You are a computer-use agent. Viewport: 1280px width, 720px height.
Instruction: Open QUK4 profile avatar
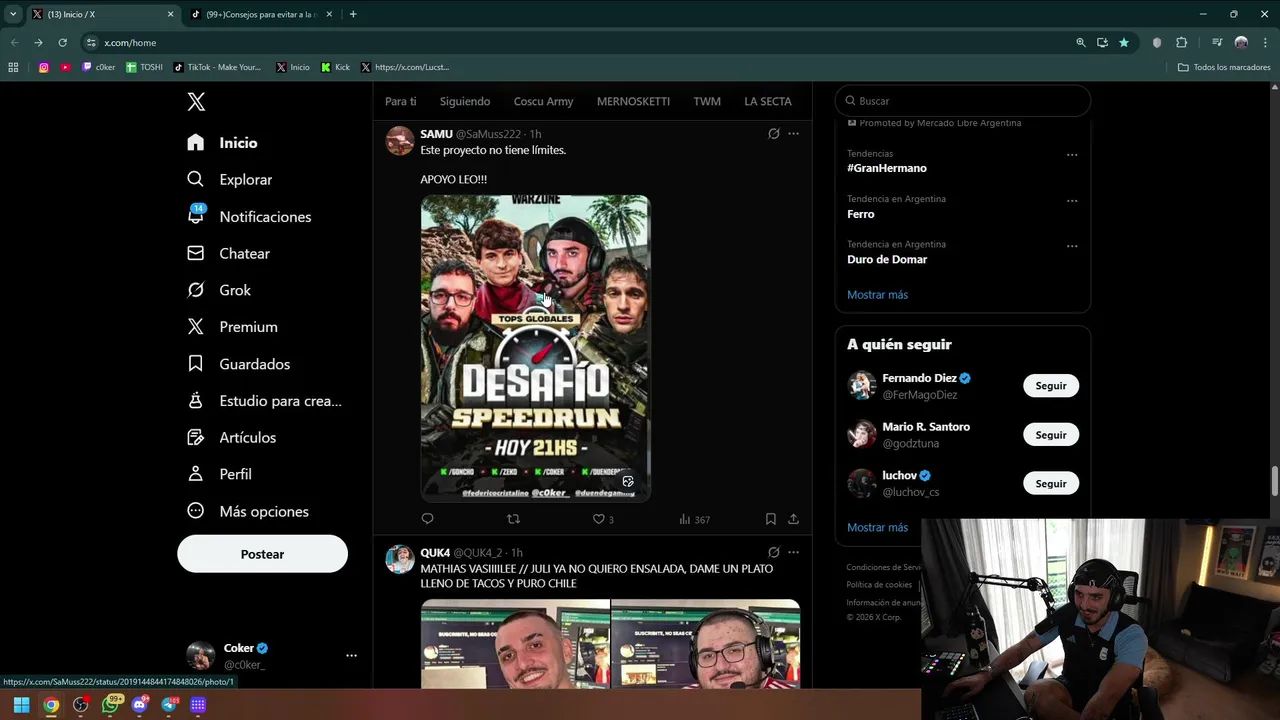tap(400, 559)
